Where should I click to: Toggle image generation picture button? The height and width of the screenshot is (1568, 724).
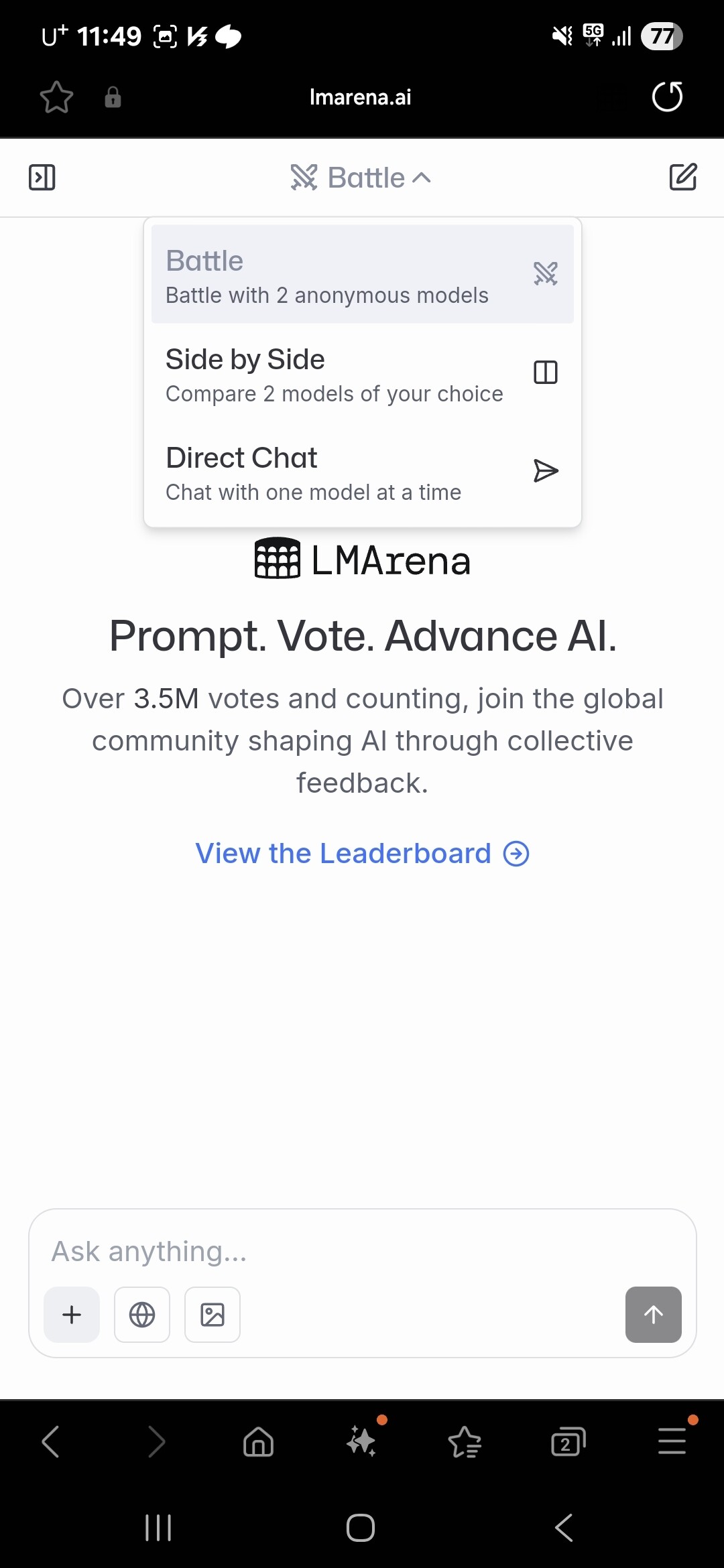(213, 1315)
